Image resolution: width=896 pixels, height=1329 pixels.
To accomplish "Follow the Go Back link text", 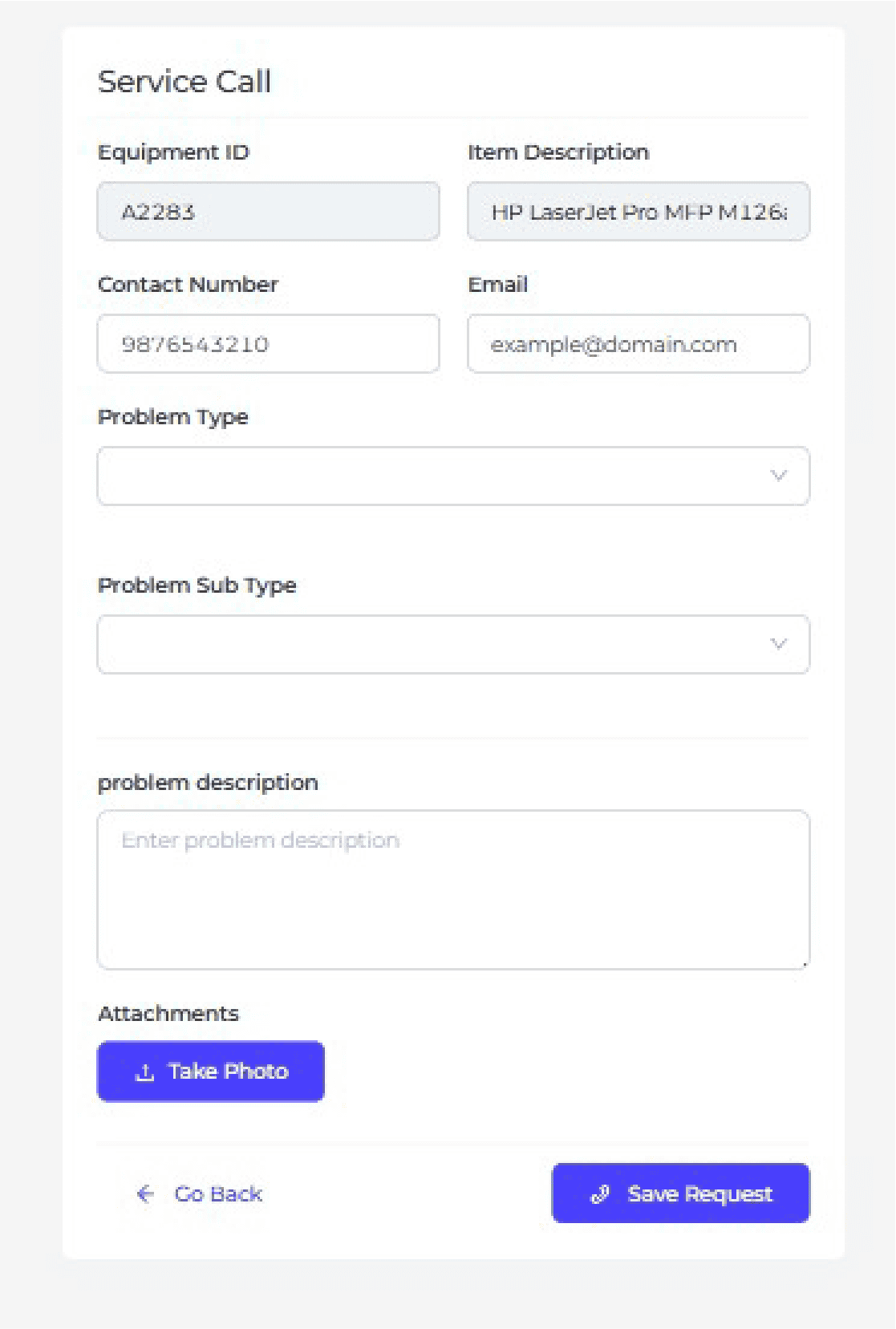I will (218, 1194).
